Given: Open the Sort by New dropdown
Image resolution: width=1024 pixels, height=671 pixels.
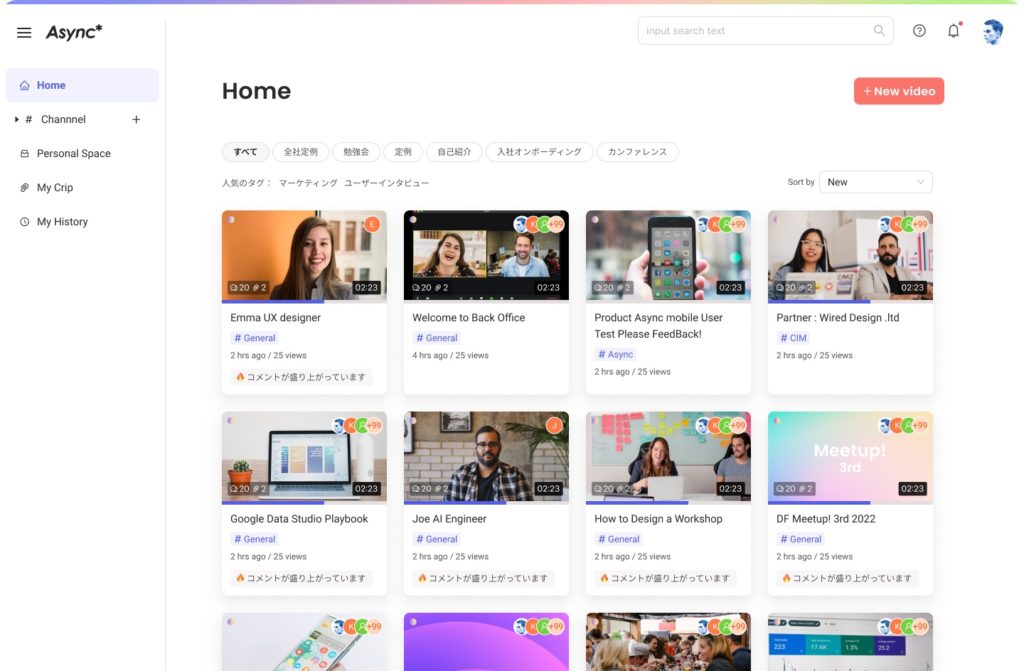Looking at the screenshot, I should (x=876, y=182).
